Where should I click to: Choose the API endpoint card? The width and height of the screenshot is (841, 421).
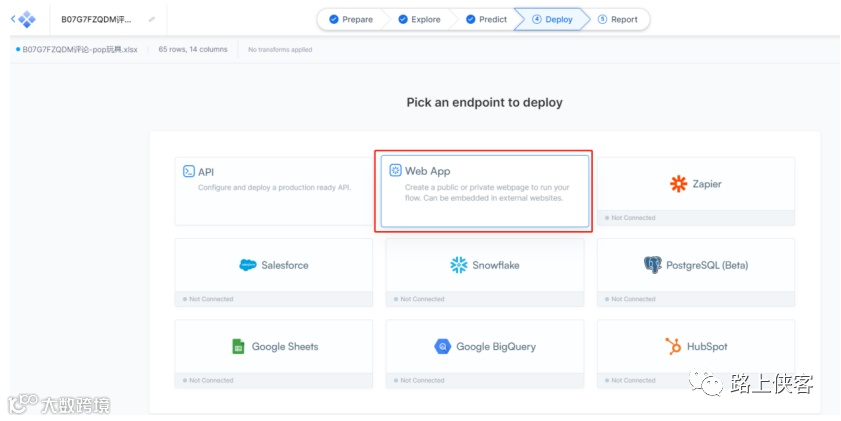[274, 191]
